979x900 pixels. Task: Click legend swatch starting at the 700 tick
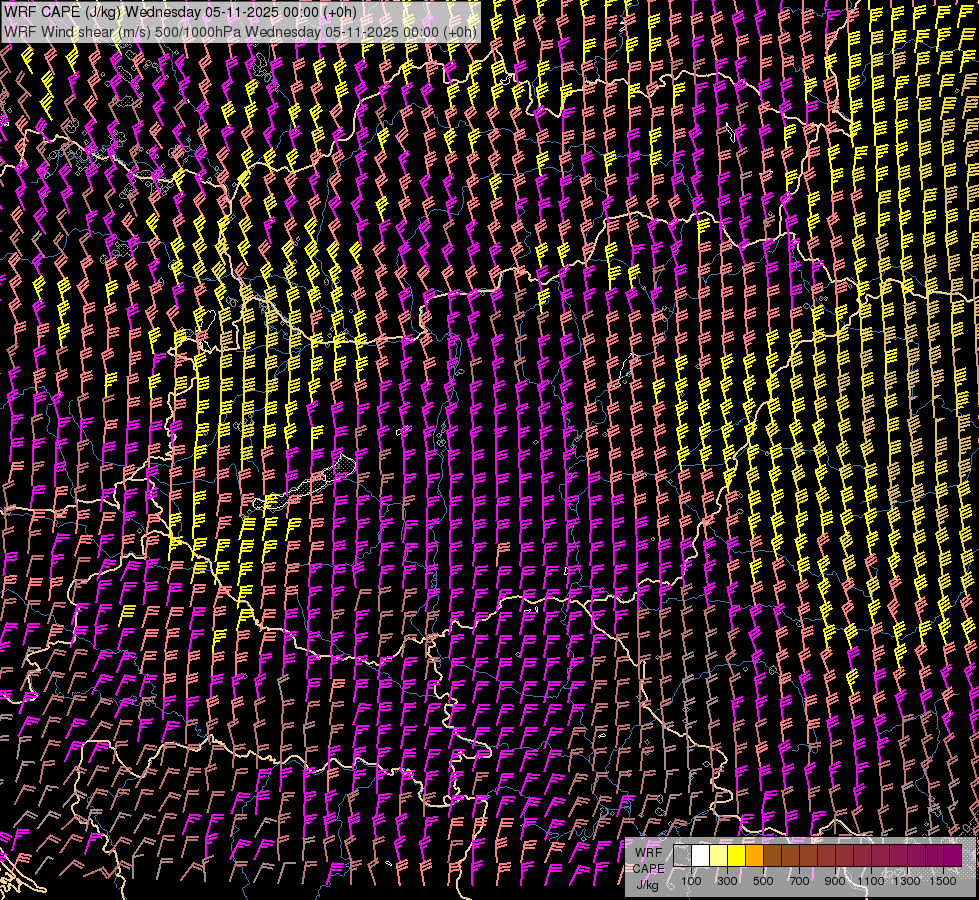click(808, 856)
